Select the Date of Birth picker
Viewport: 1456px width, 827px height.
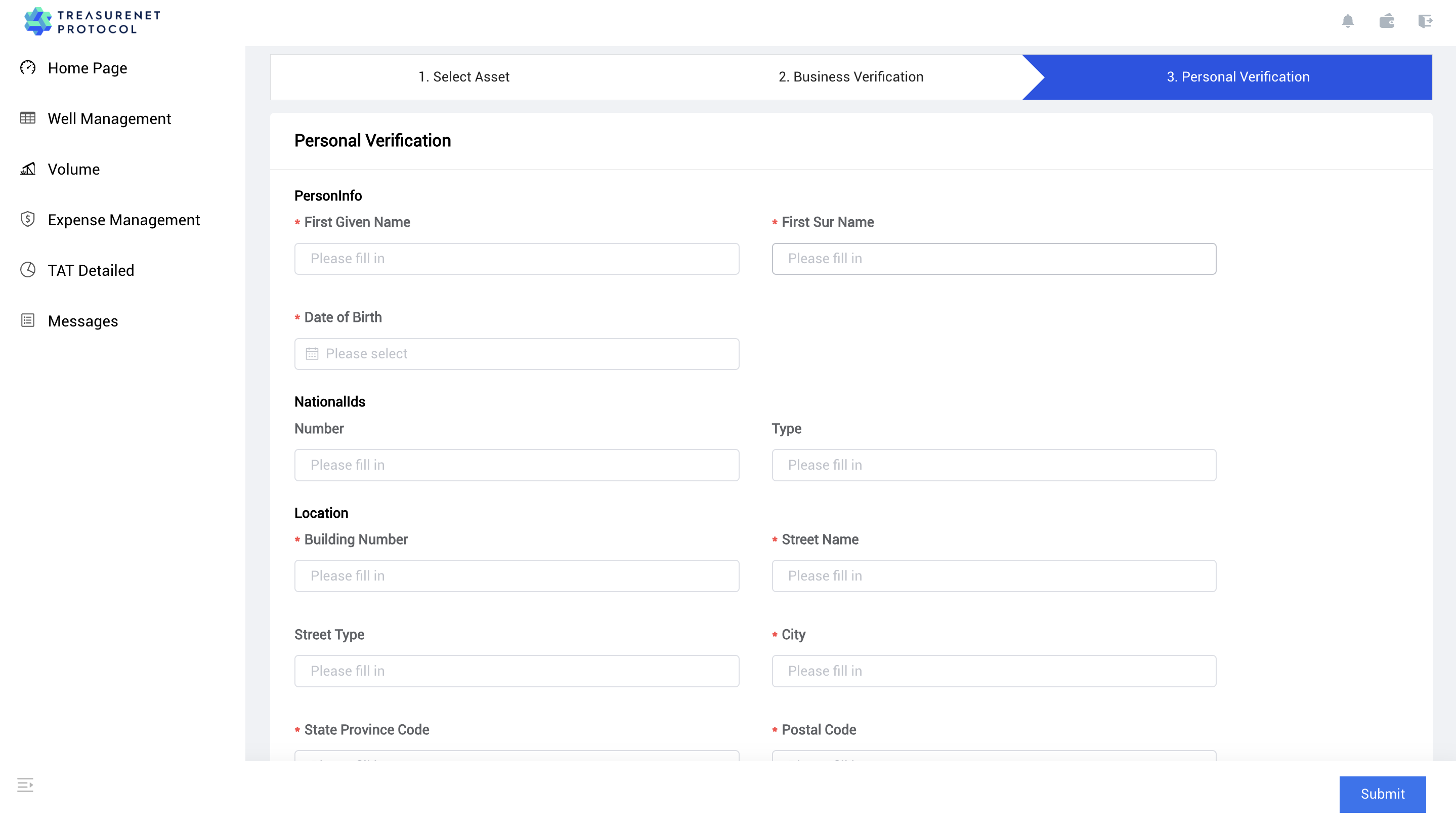[516, 354]
